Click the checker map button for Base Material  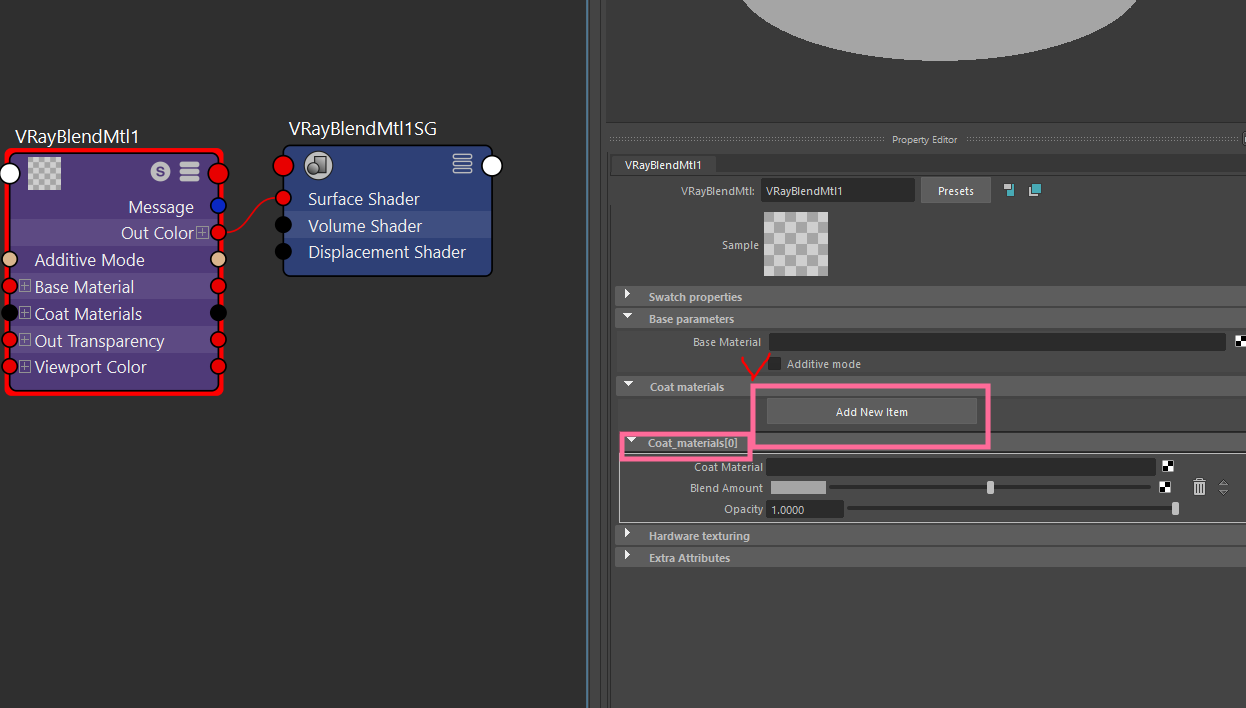[1241, 341]
